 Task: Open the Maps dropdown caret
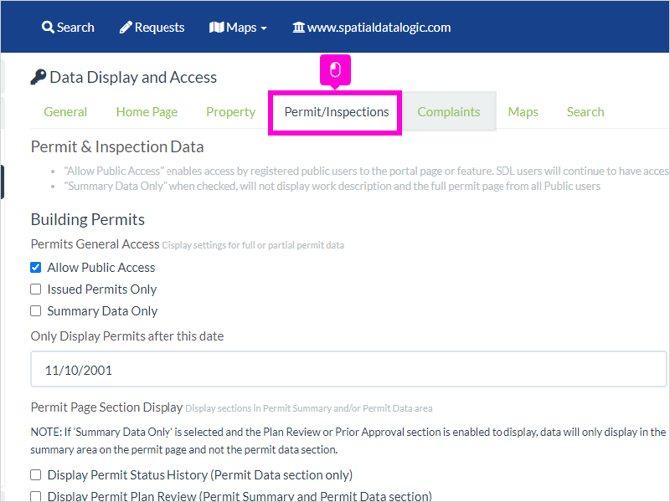coord(264,28)
